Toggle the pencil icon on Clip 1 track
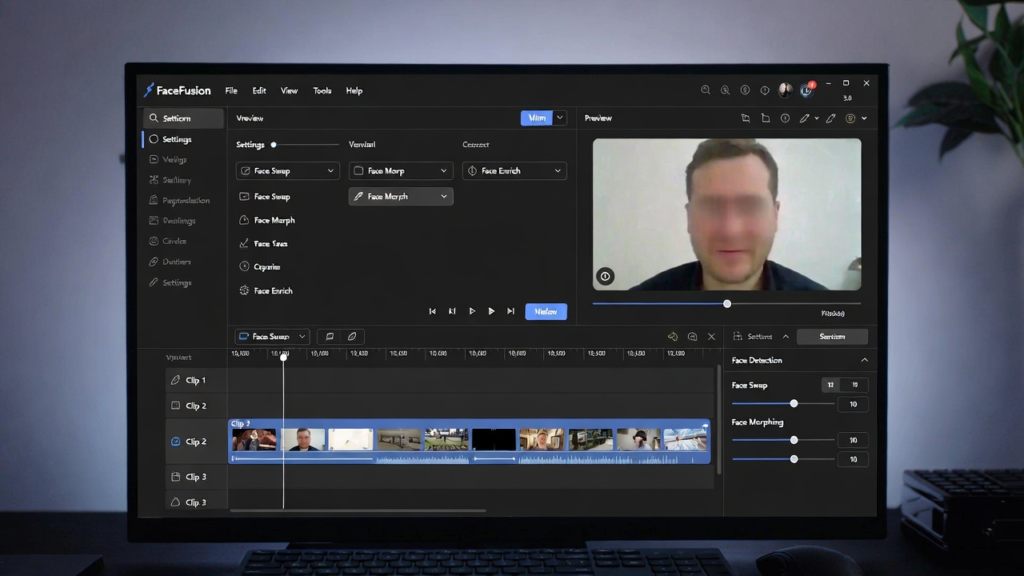Viewport: 1024px width, 576px height. [175, 379]
